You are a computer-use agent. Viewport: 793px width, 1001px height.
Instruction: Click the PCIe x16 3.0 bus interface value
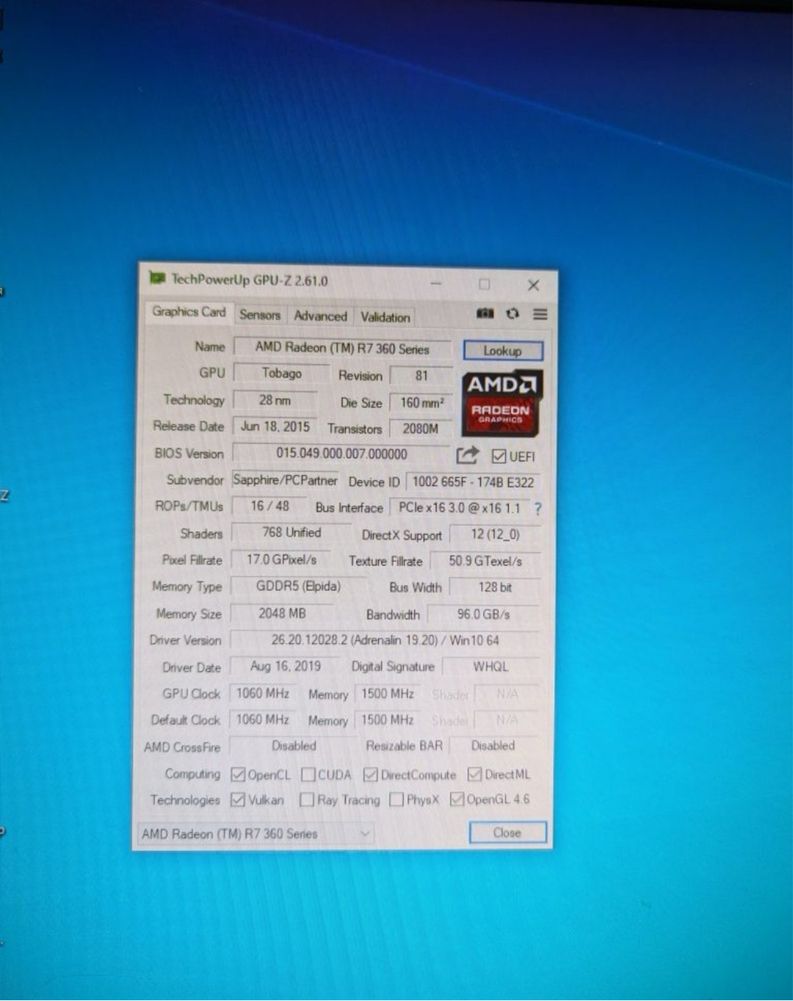pyautogui.click(x=460, y=508)
